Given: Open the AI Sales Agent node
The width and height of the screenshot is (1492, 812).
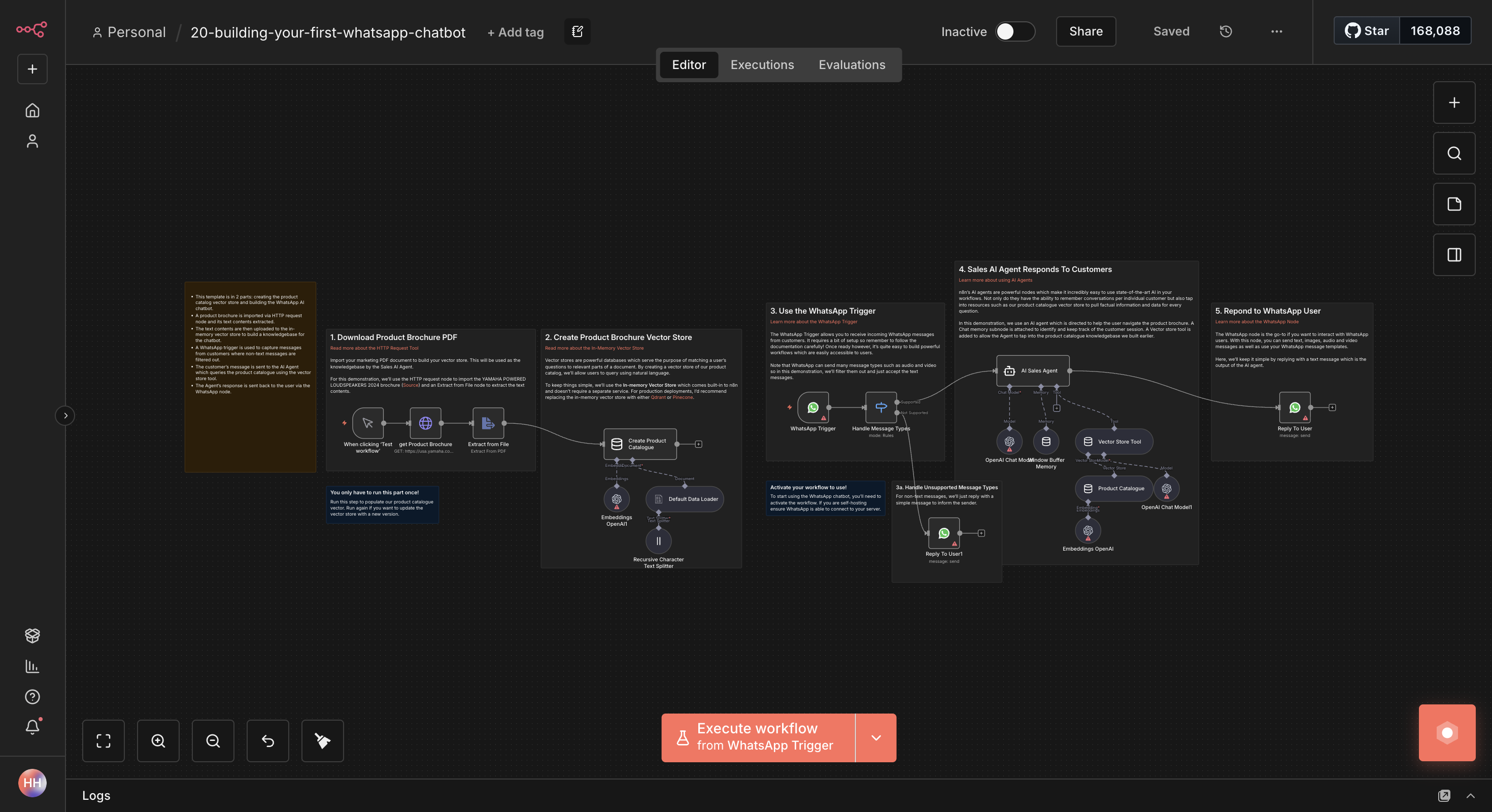Looking at the screenshot, I should click(1032, 370).
